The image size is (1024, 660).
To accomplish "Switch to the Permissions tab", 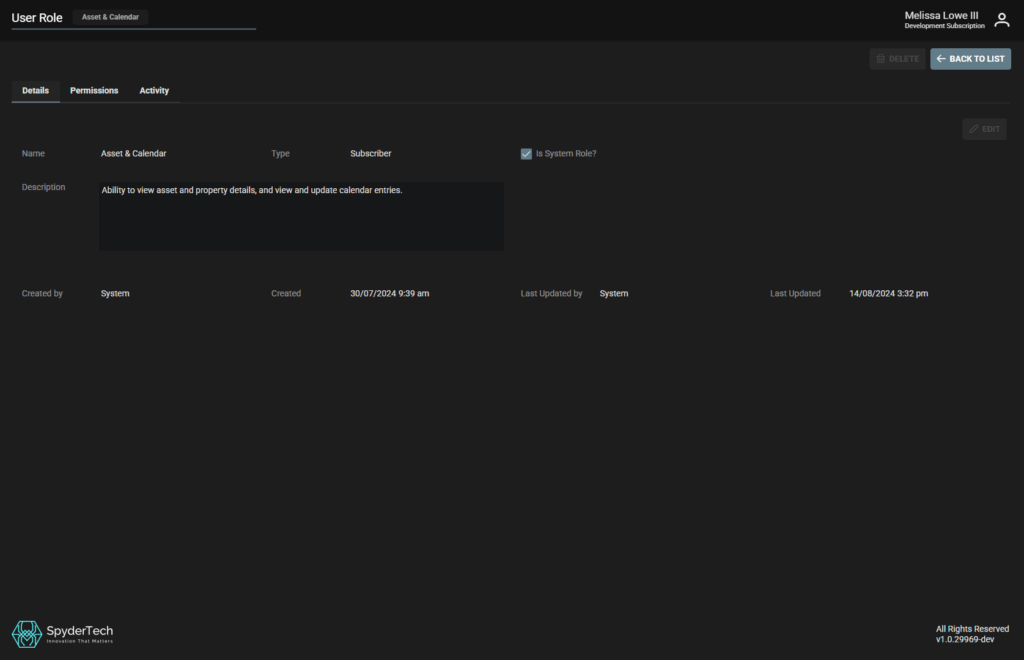I will pyautogui.click(x=94, y=91).
